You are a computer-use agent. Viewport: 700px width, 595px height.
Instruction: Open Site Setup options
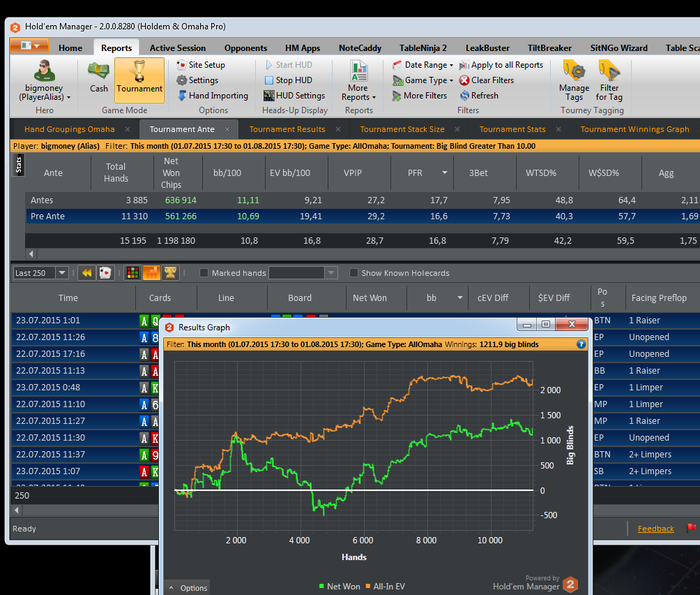click(x=201, y=65)
